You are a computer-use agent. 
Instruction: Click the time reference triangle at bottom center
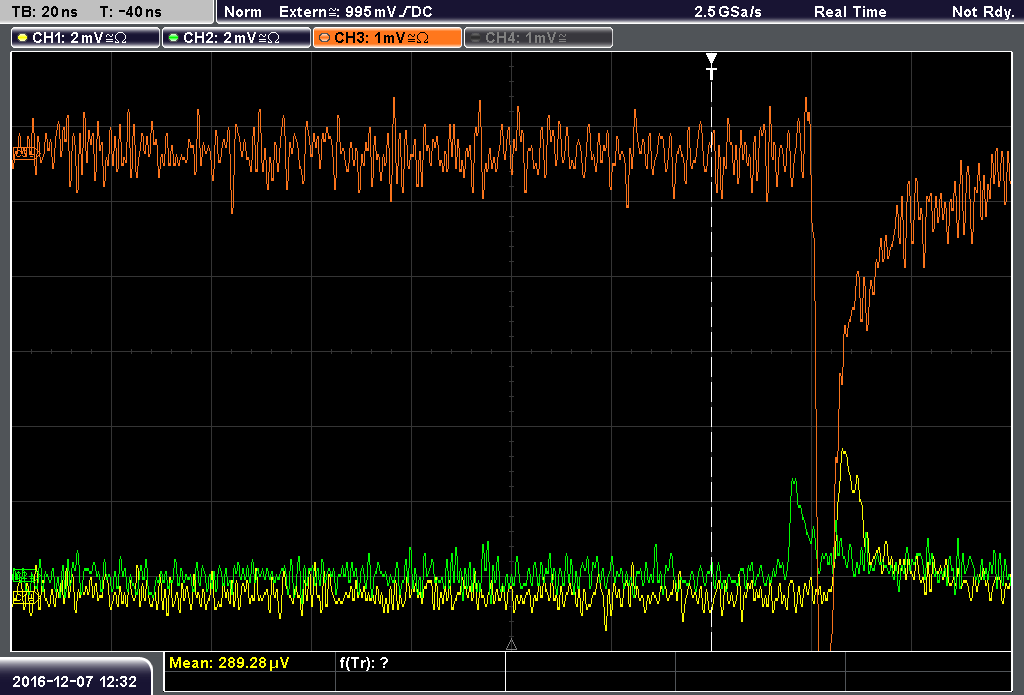click(x=511, y=645)
